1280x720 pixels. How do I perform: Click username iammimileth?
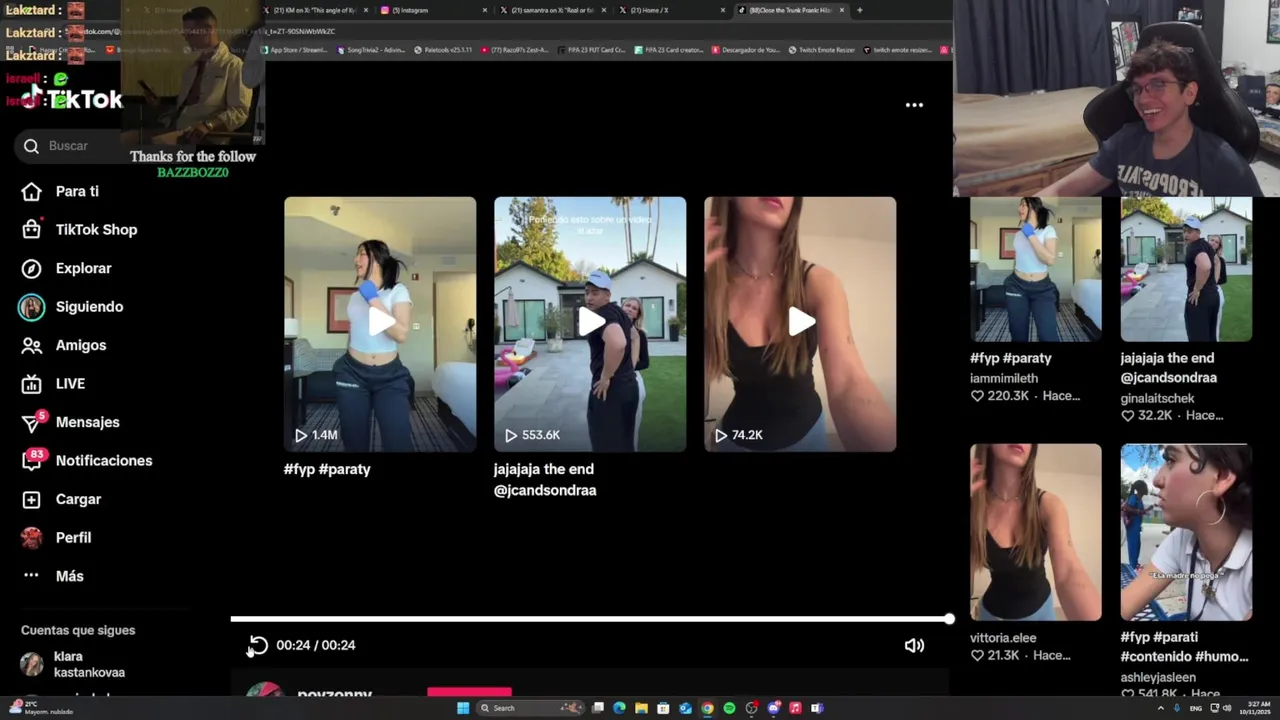(x=1004, y=378)
